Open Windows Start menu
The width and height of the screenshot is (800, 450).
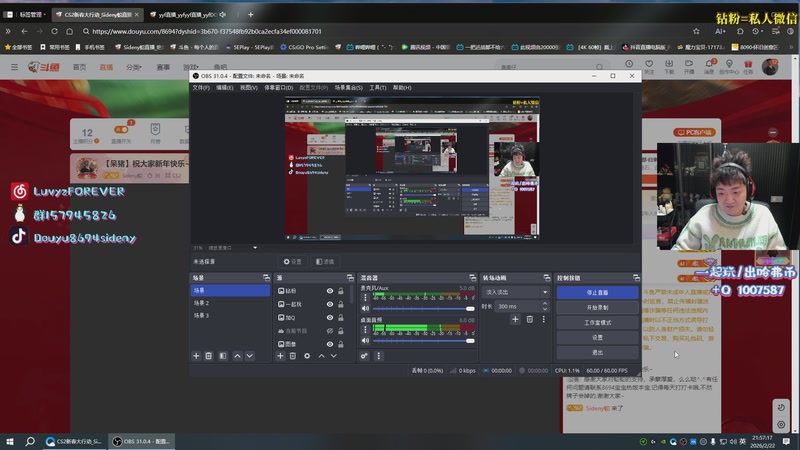coord(10,441)
